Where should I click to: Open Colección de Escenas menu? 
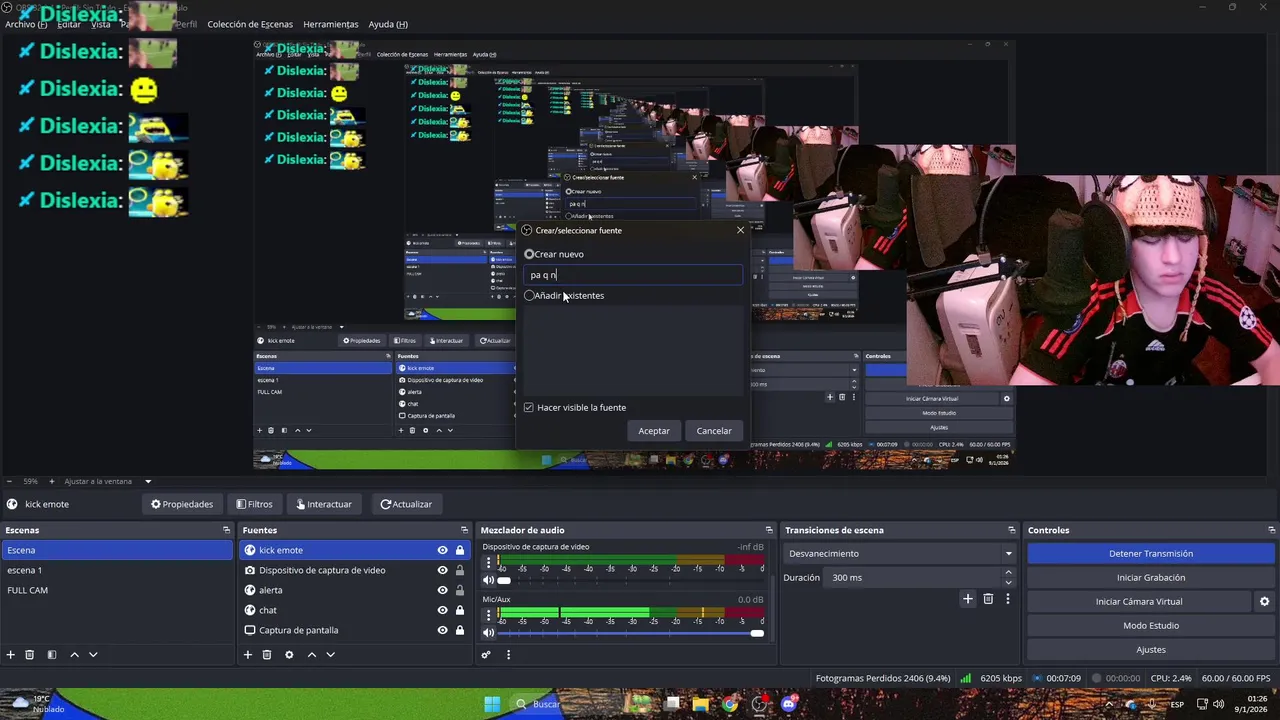click(x=250, y=24)
